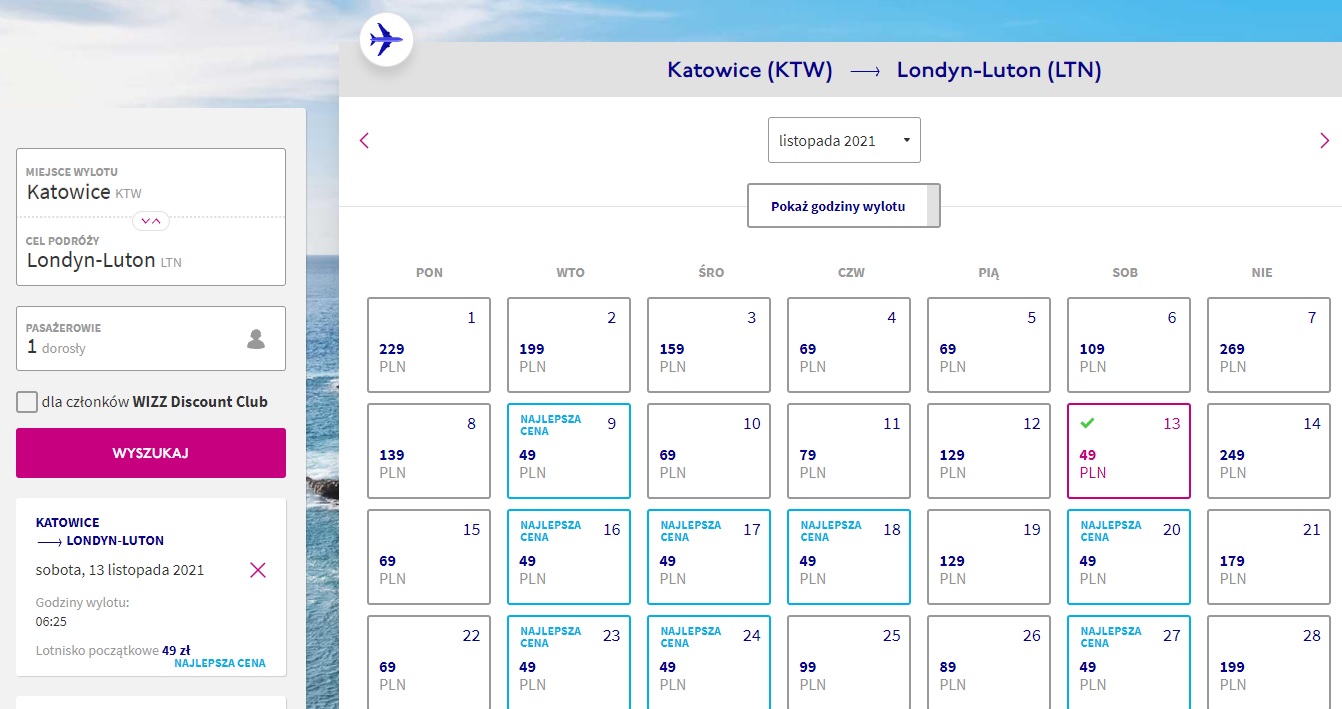Go to next month with the right arrow
This screenshot has width=1342, height=709.
[x=1325, y=141]
